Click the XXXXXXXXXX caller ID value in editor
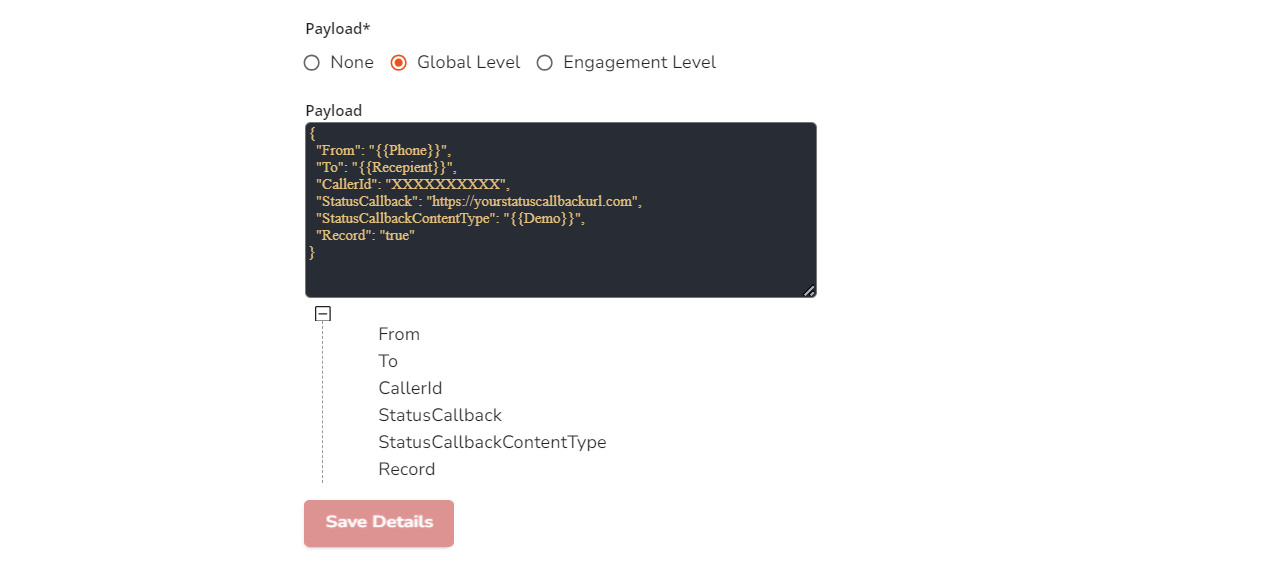Screen dimensions: 1284x576 pyautogui.click(x=446, y=184)
